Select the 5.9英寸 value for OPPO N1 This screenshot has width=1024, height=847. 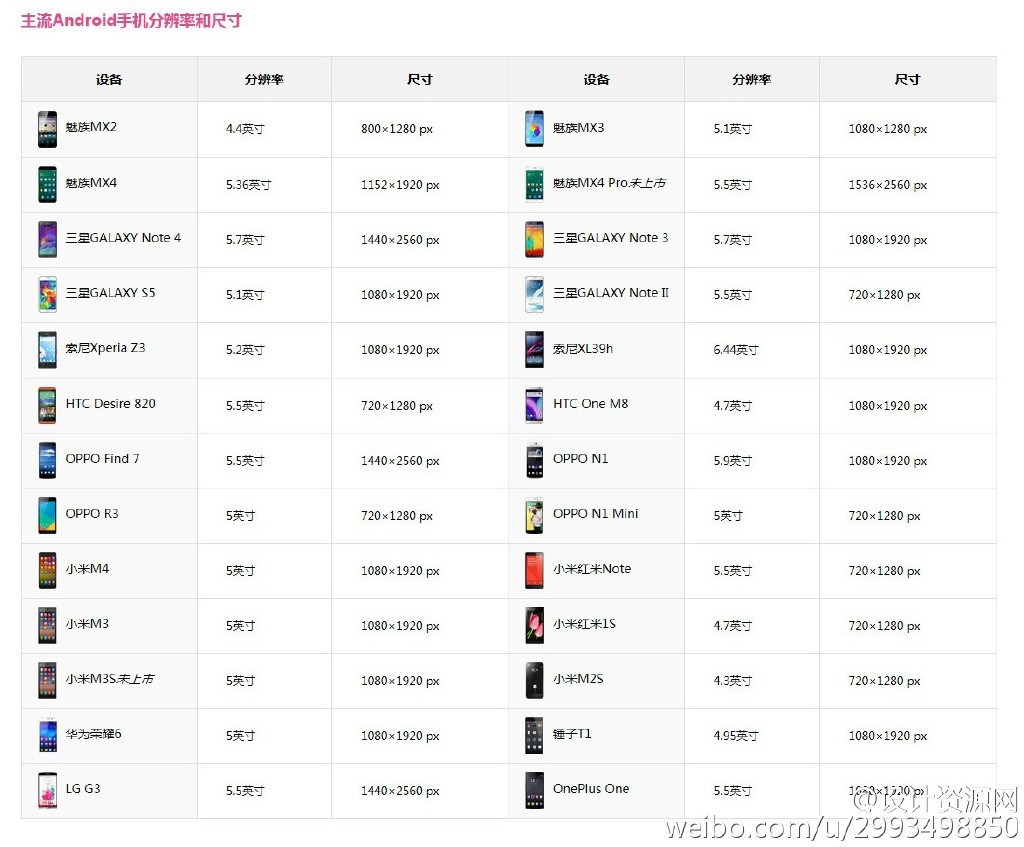[x=732, y=461]
